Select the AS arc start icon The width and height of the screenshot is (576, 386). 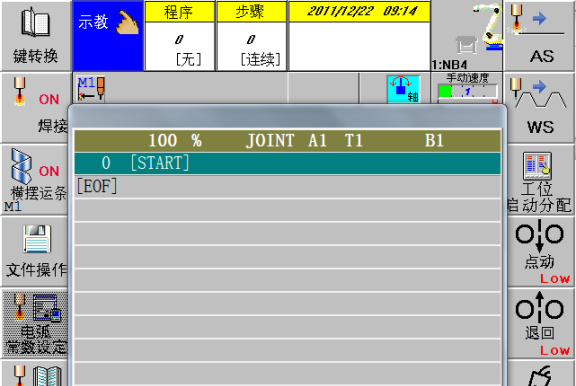coord(539,36)
